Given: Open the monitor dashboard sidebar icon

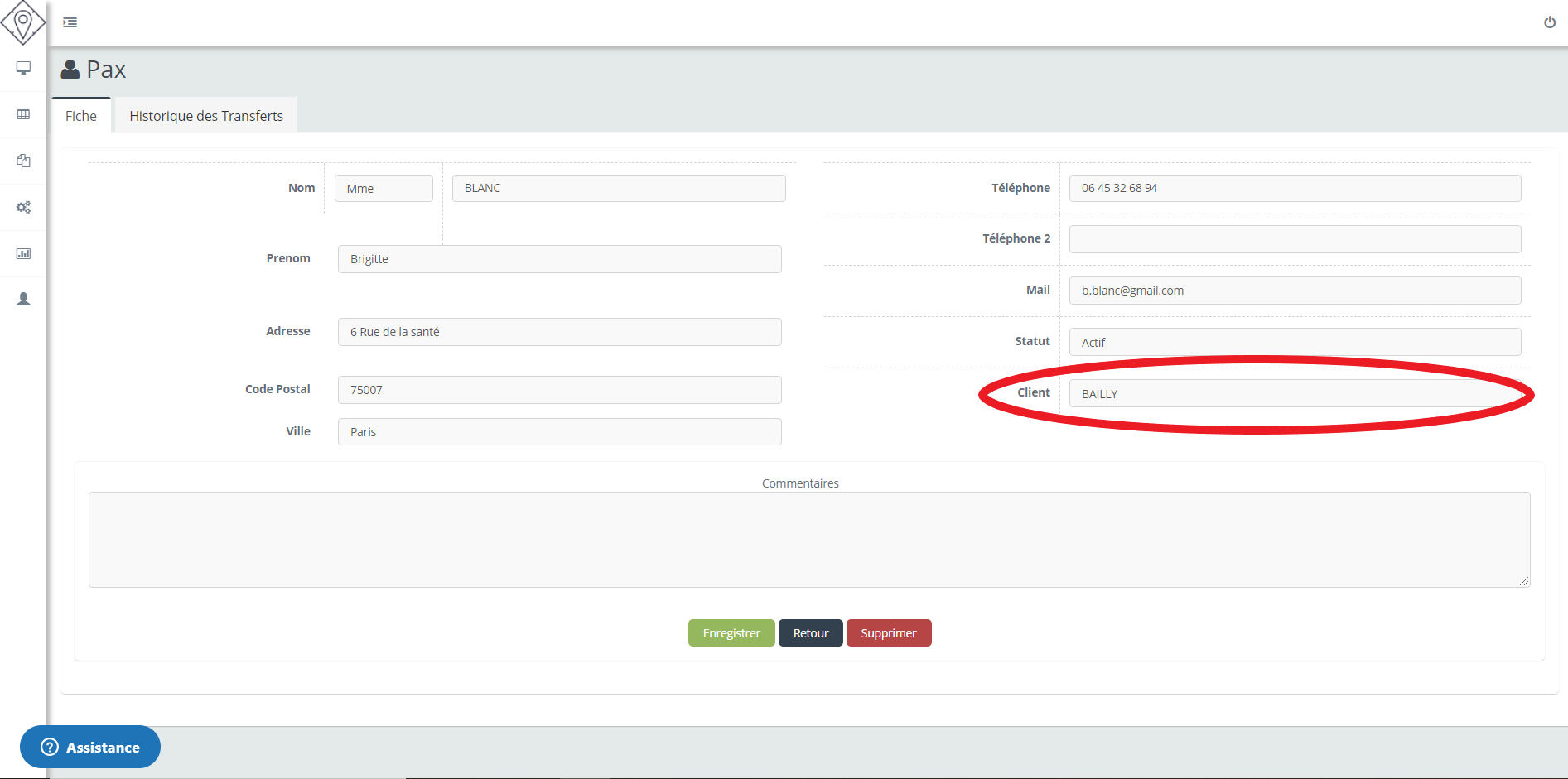Looking at the screenshot, I should 23,68.
